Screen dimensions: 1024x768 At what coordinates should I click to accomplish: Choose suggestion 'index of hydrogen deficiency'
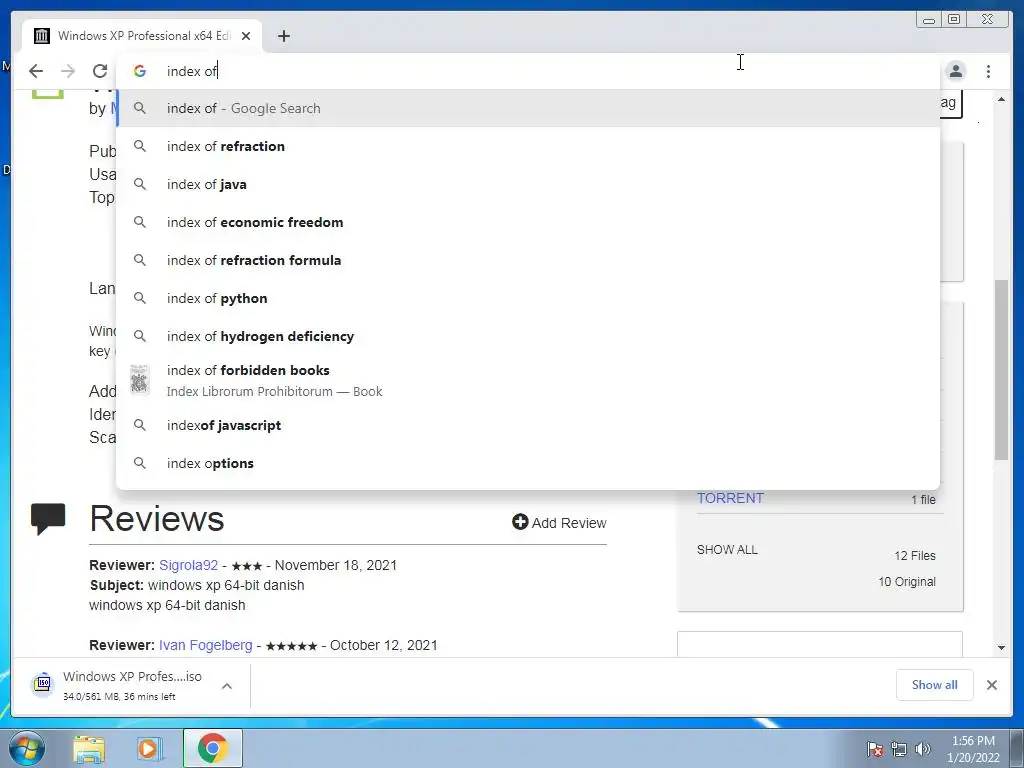coord(528,336)
